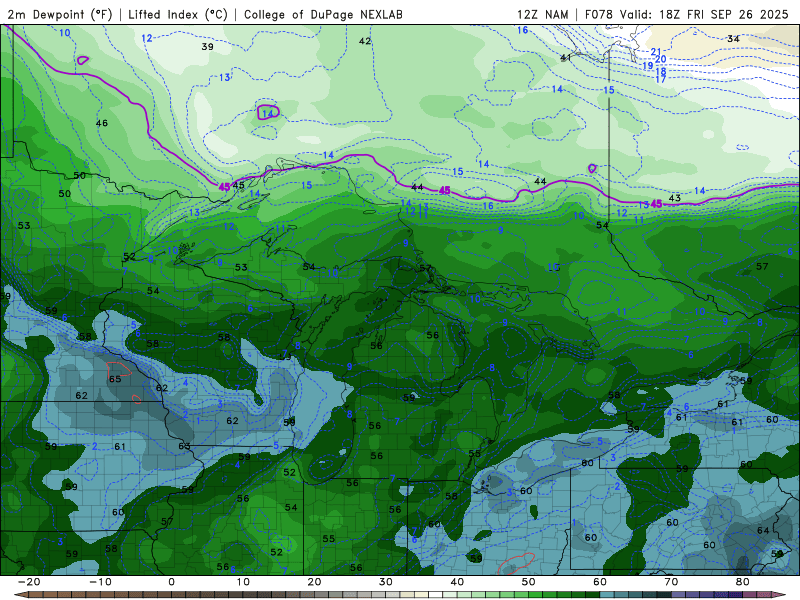Click the 80 label on the color scale
Image resolution: width=800 pixels, height=600 pixels.
point(743,582)
